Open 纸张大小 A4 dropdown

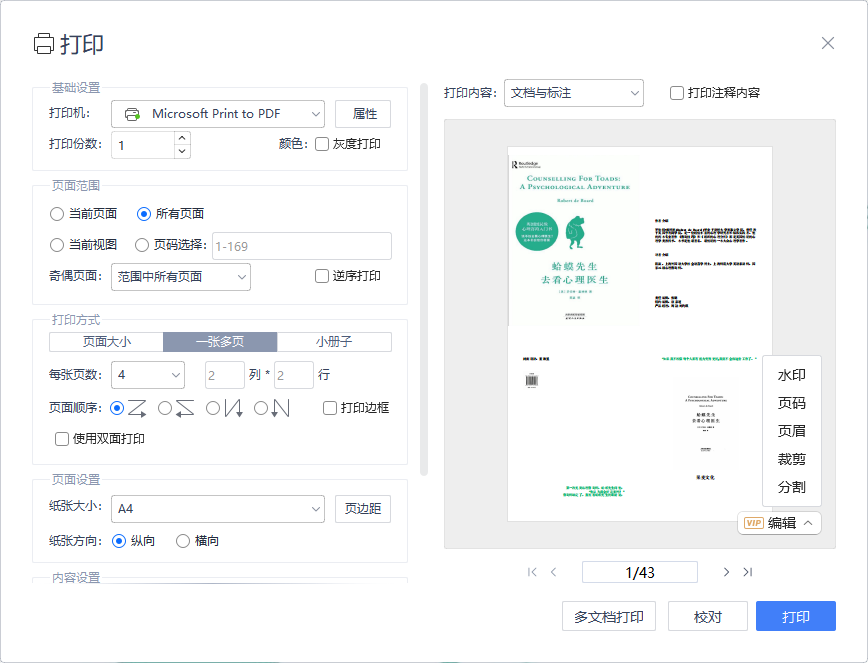pyautogui.click(x=218, y=509)
